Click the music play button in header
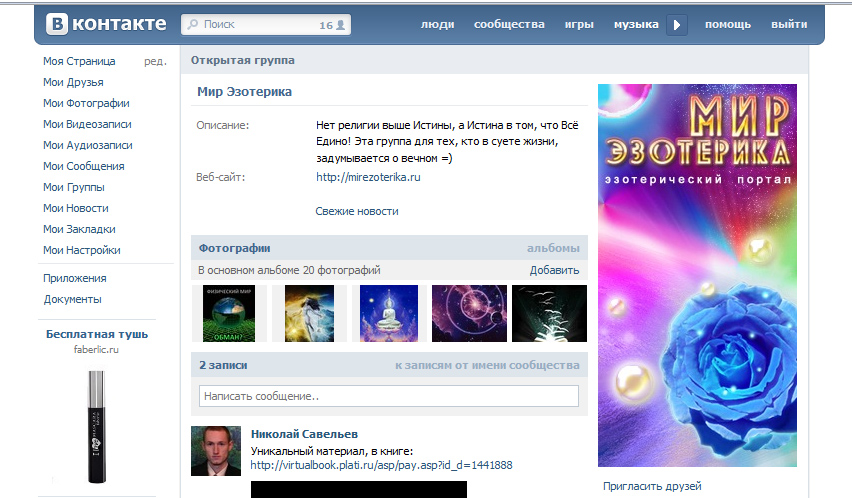The image size is (852, 498). pyautogui.click(x=677, y=25)
